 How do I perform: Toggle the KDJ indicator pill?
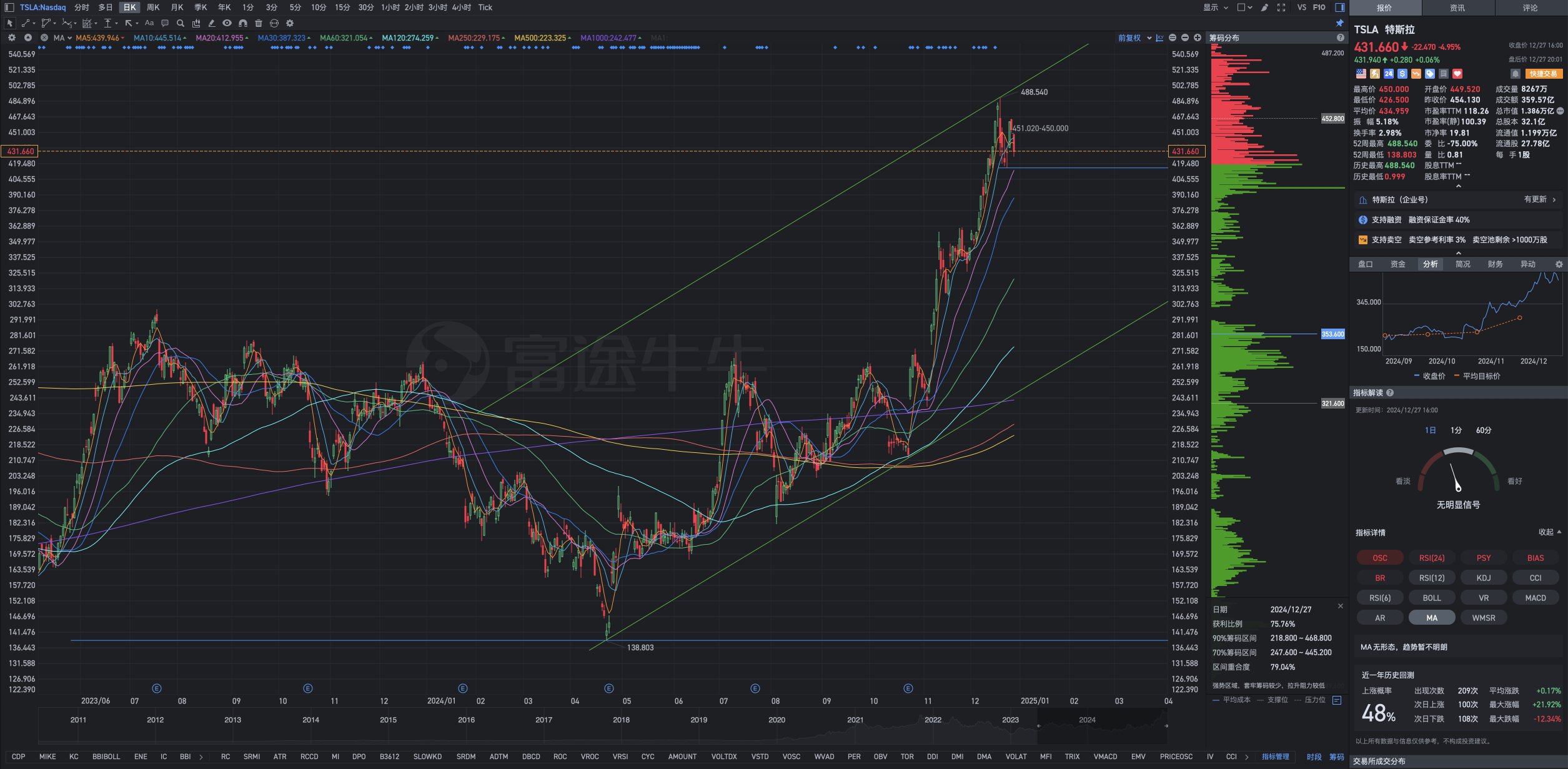[x=1484, y=578]
